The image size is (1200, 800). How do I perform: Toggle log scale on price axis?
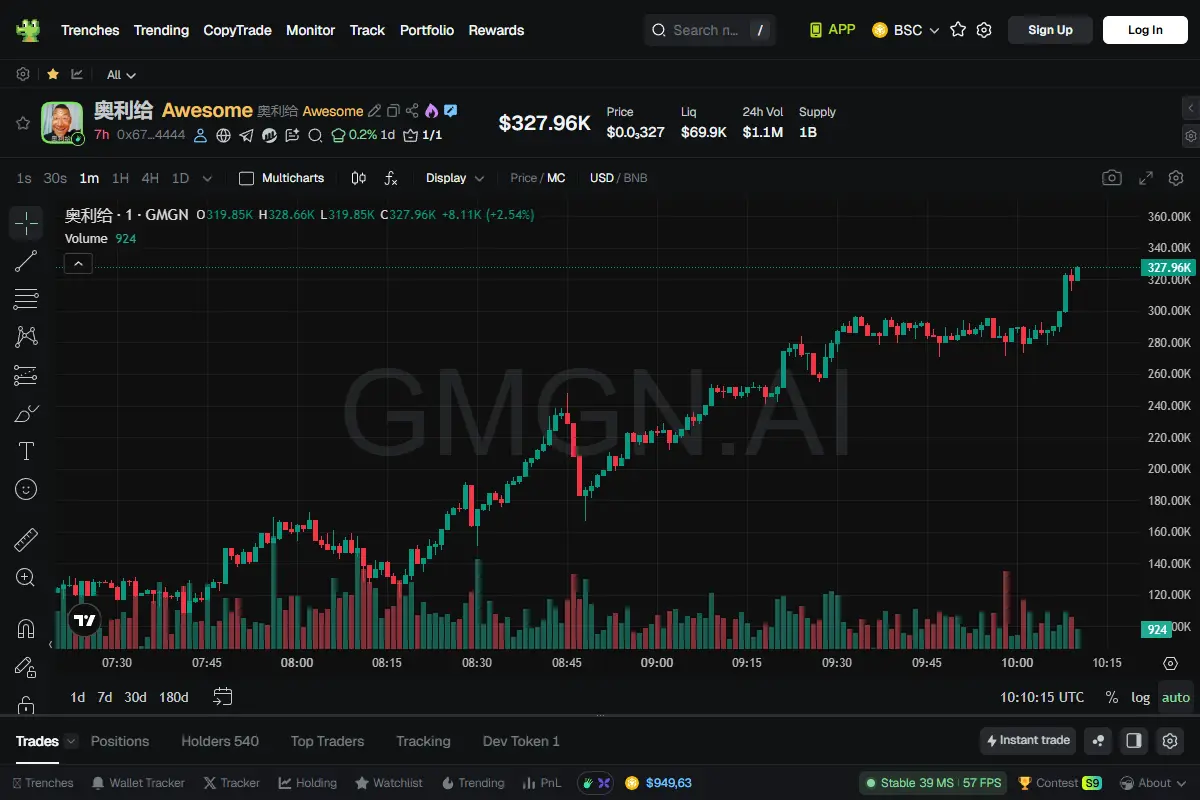(x=1140, y=697)
